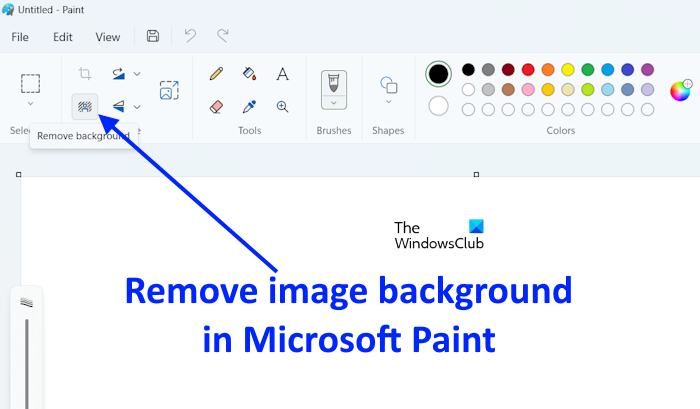Select the Color 2 white background swatch
This screenshot has width=700, height=409.
(x=438, y=106)
